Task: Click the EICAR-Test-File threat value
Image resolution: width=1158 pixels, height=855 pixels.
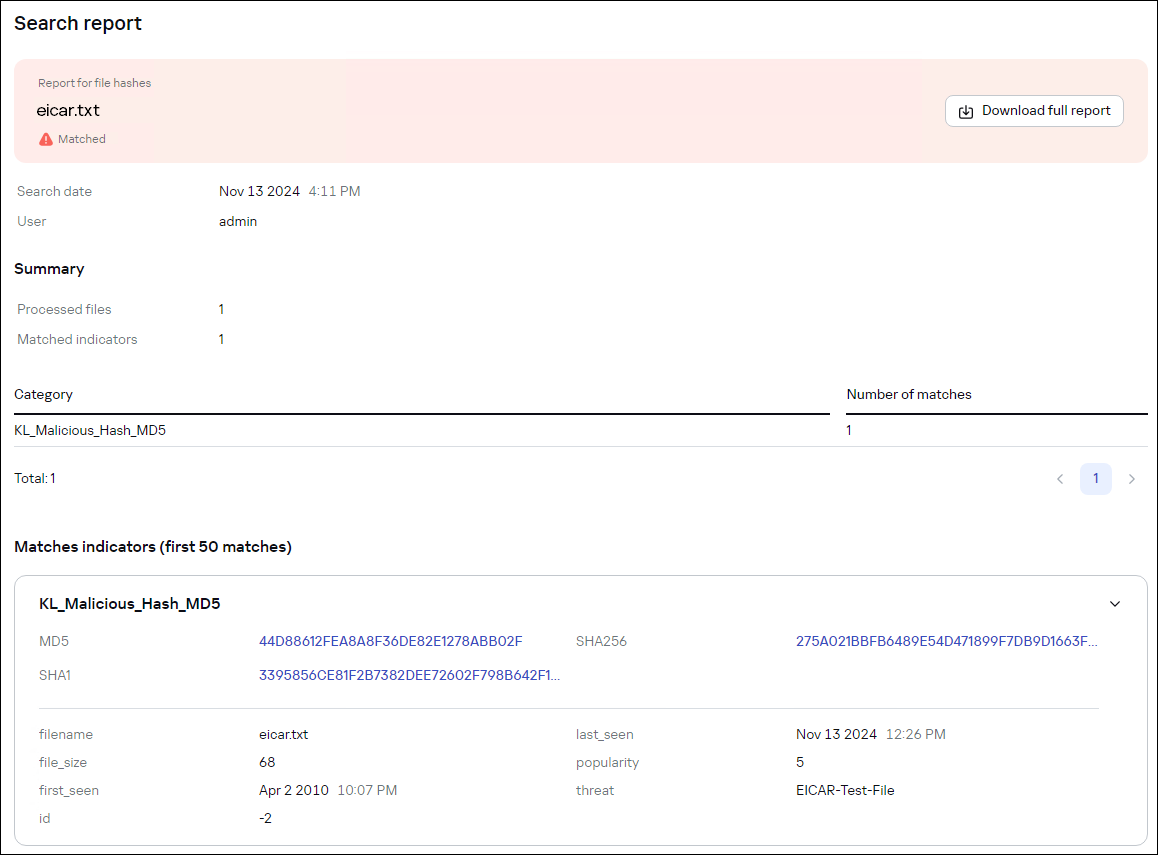Action: (x=843, y=790)
